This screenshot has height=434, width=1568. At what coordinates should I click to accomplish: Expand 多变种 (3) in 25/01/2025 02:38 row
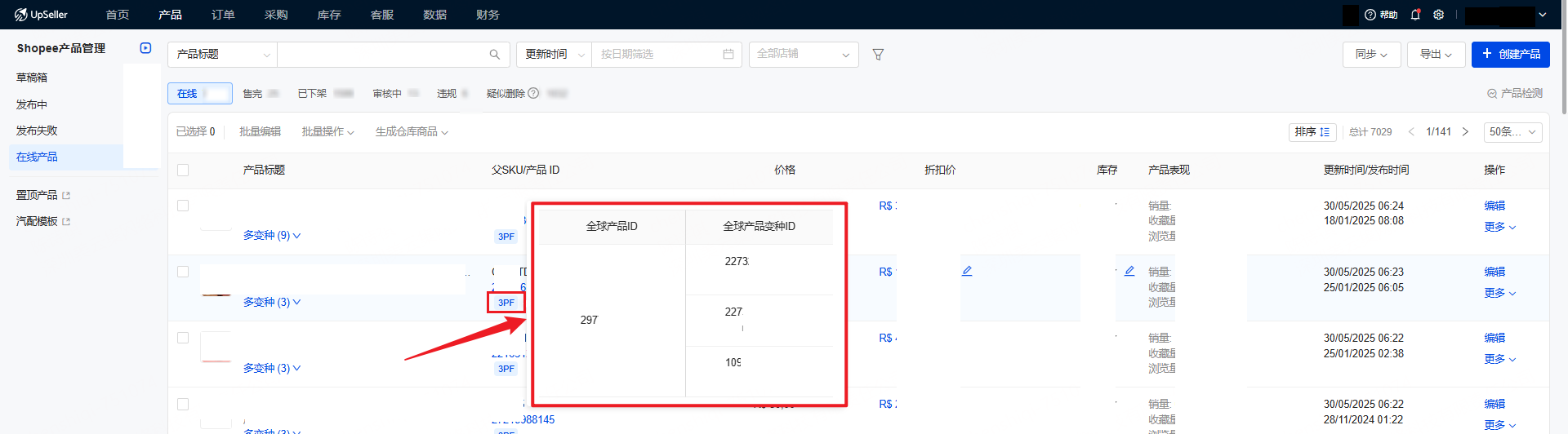coord(272,368)
